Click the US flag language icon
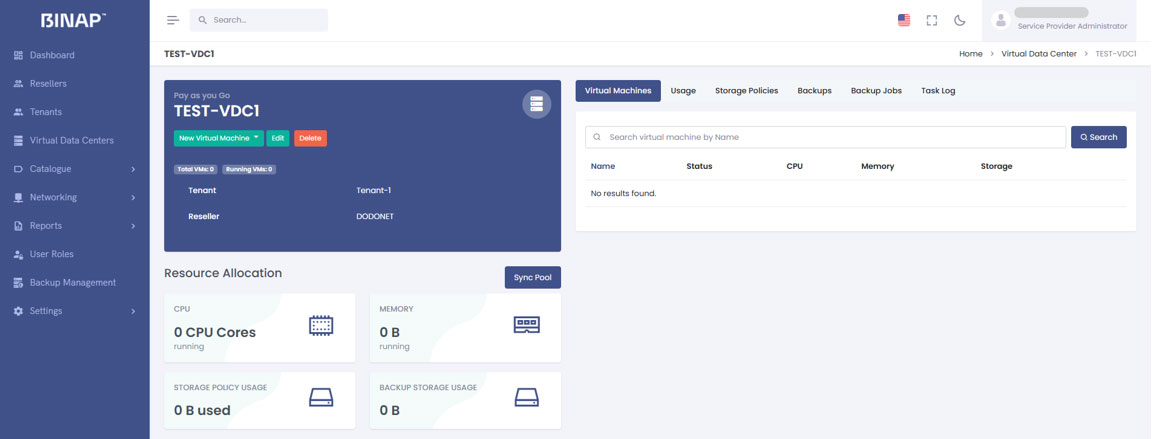Screen dimensions: 1152x439 (x=904, y=20)
